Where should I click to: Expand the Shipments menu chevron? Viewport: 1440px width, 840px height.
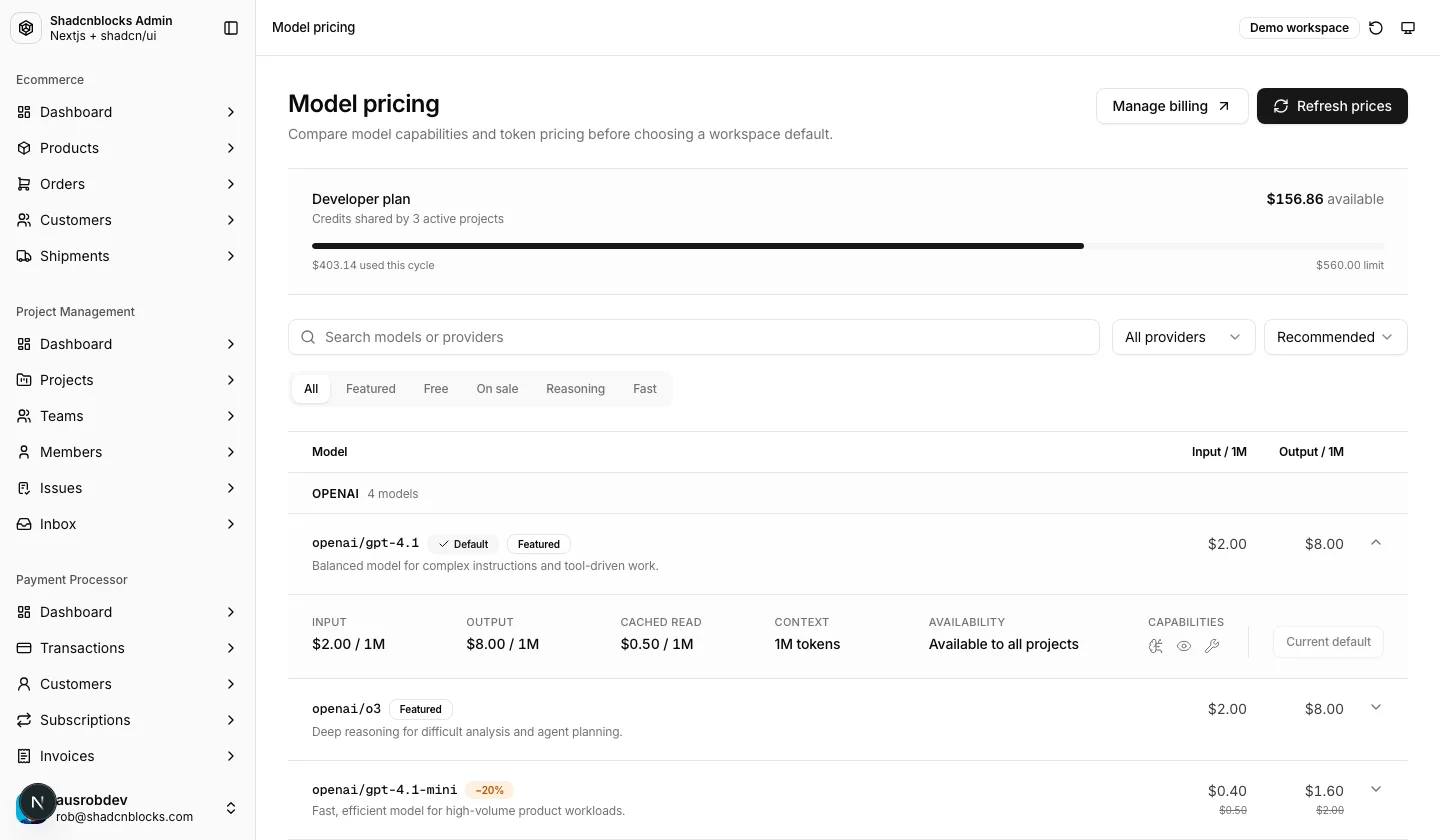[231, 256]
